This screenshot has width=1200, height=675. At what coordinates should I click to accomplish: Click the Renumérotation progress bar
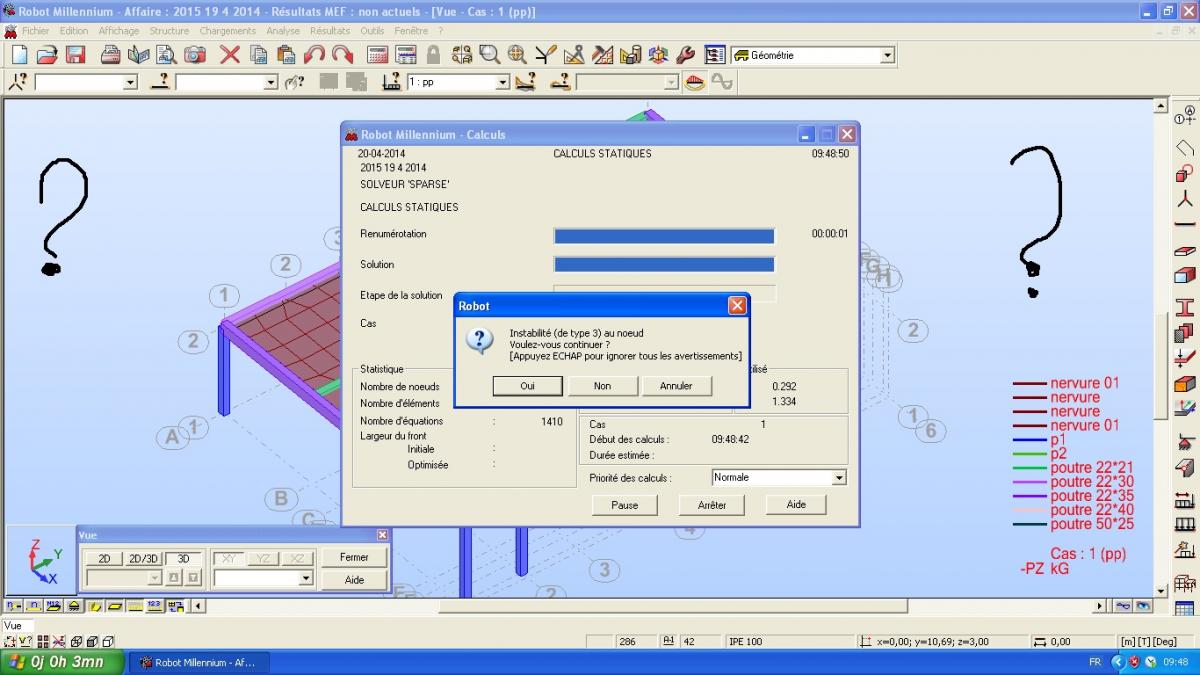click(664, 236)
